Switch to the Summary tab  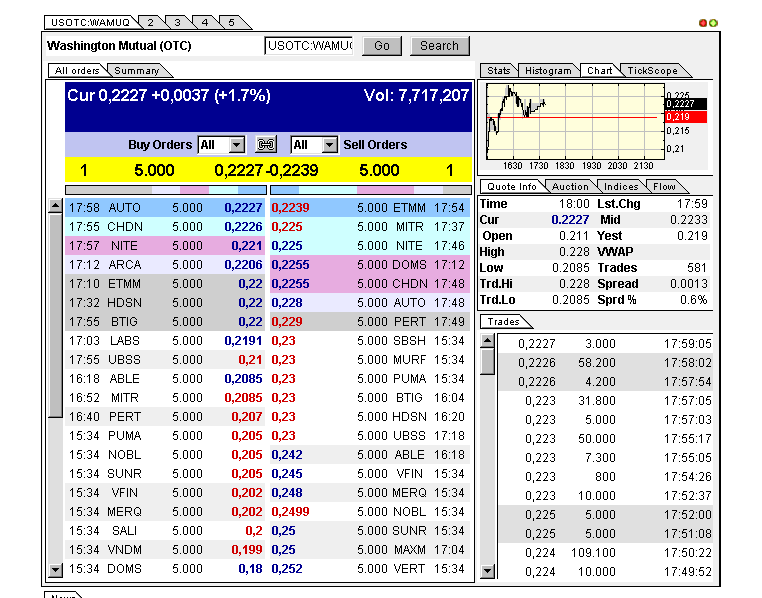click(137, 71)
